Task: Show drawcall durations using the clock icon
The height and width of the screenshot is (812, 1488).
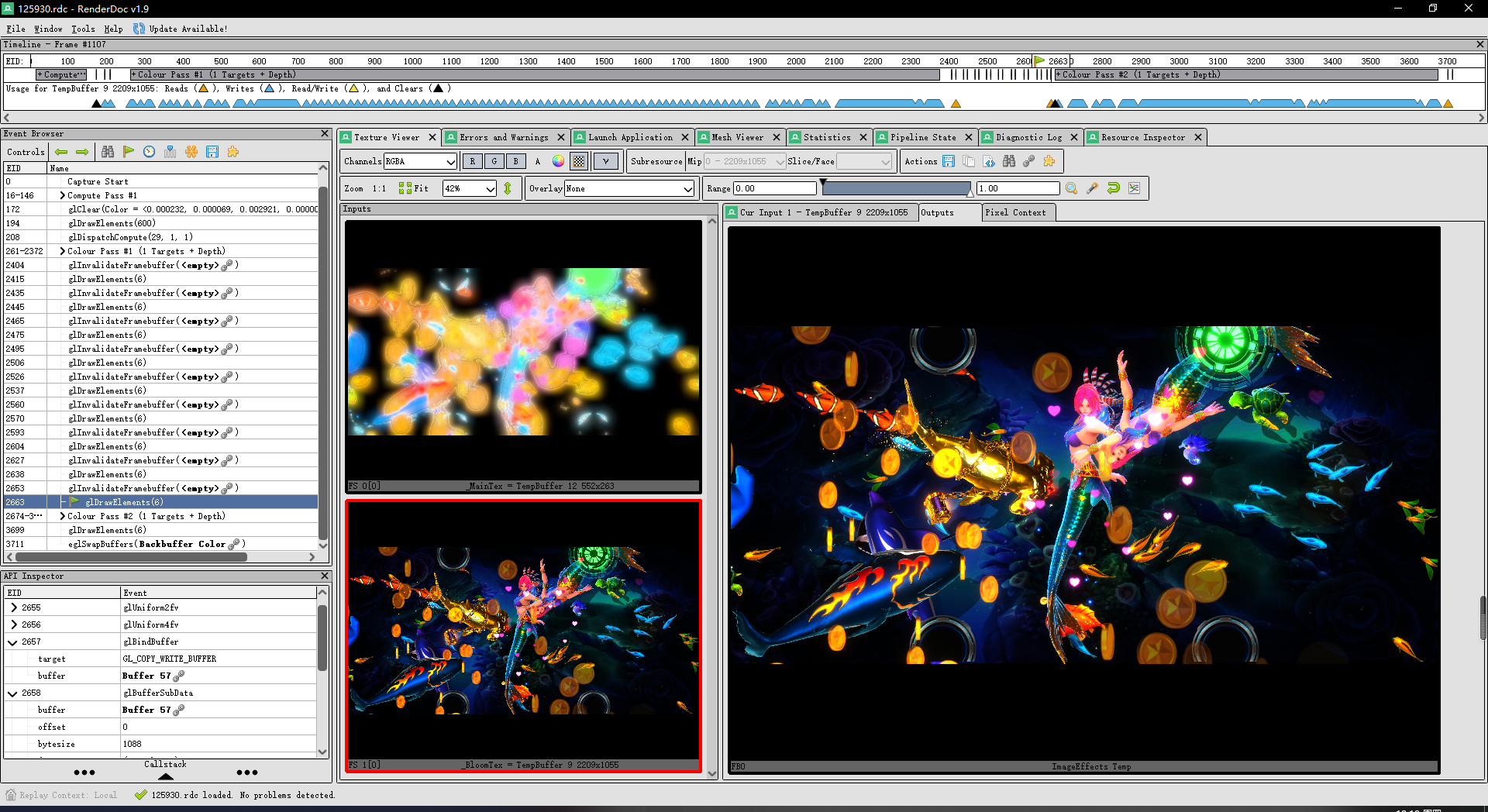Action: point(149,152)
